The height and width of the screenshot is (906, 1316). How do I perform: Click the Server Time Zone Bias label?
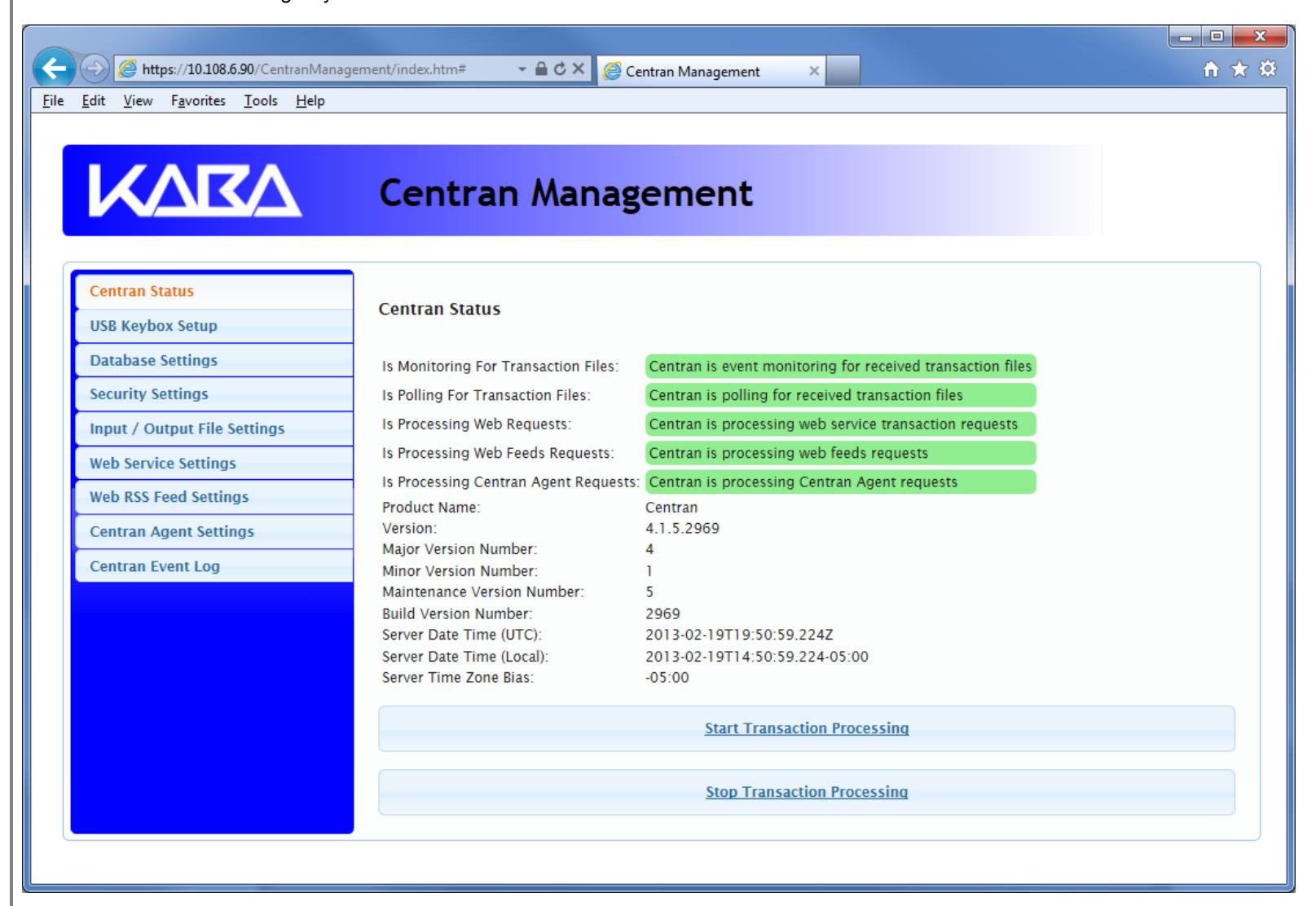(458, 677)
